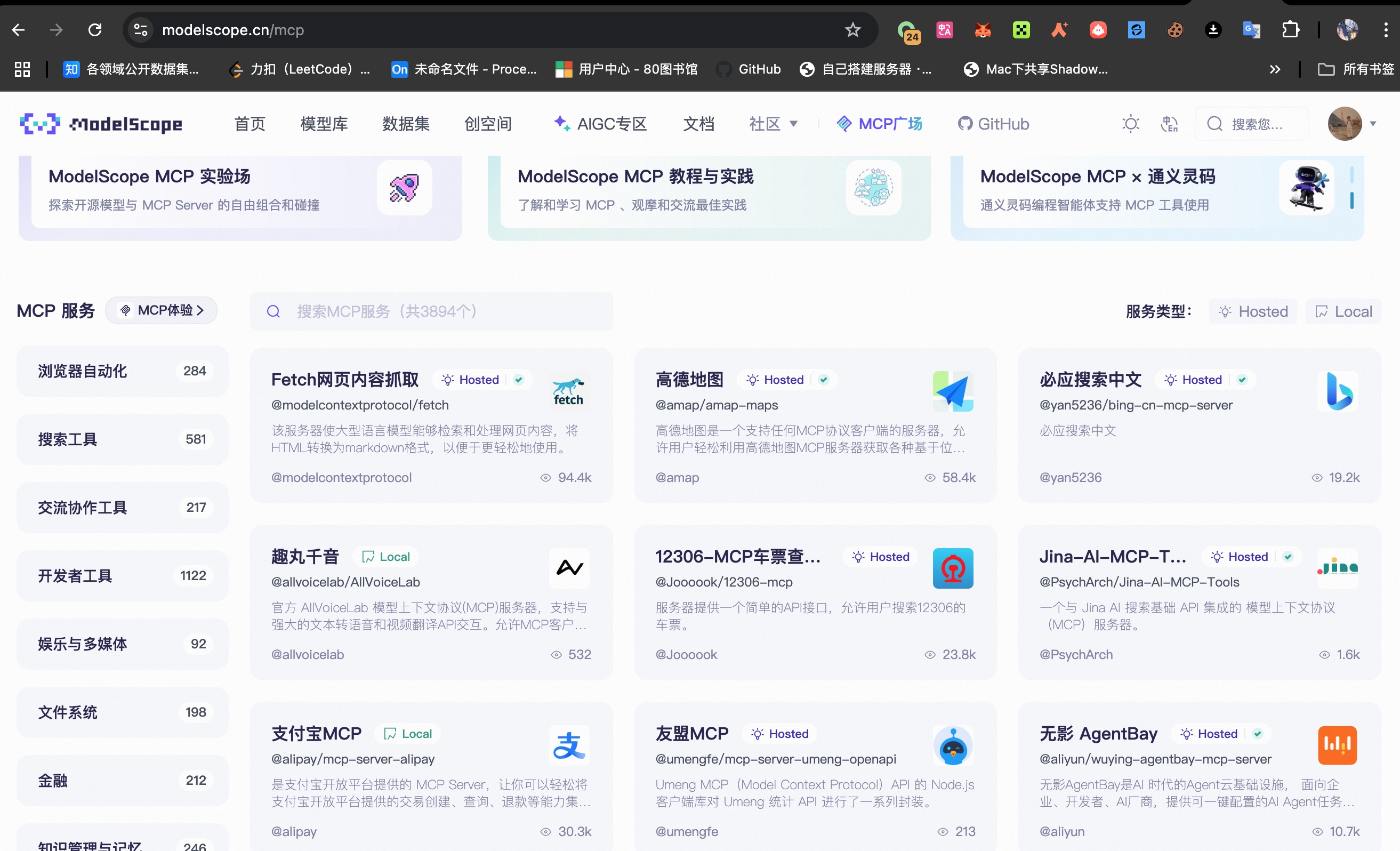
Task: Open the 力扣 LeetCode bookmark
Action: click(x=299, y=69)
